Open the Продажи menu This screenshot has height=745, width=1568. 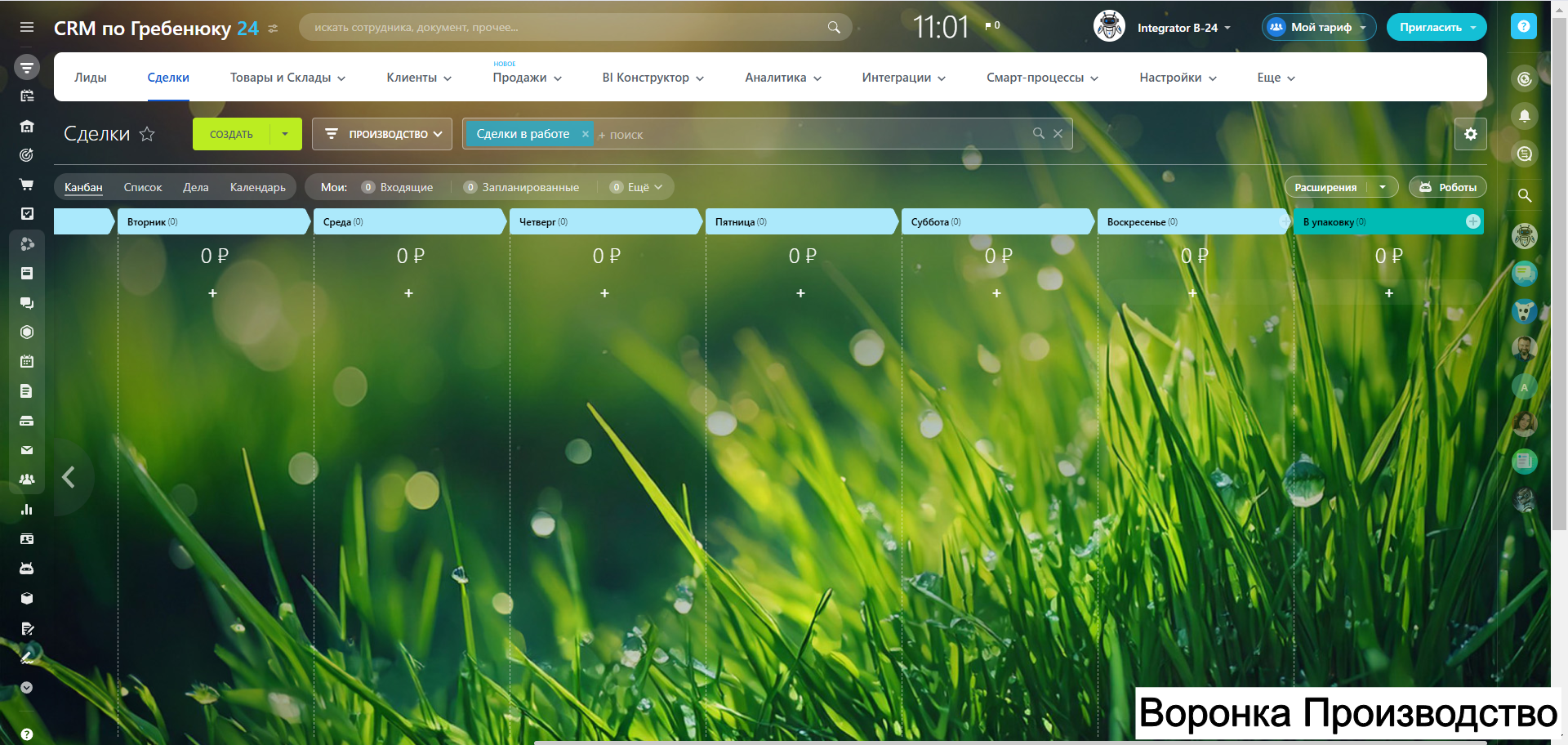(527, 78)
